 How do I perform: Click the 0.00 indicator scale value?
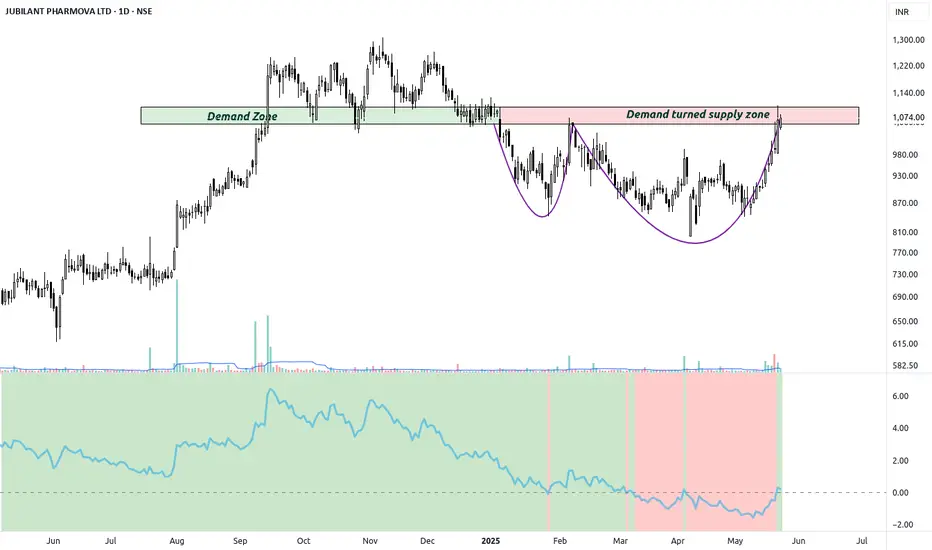(900, 492)
